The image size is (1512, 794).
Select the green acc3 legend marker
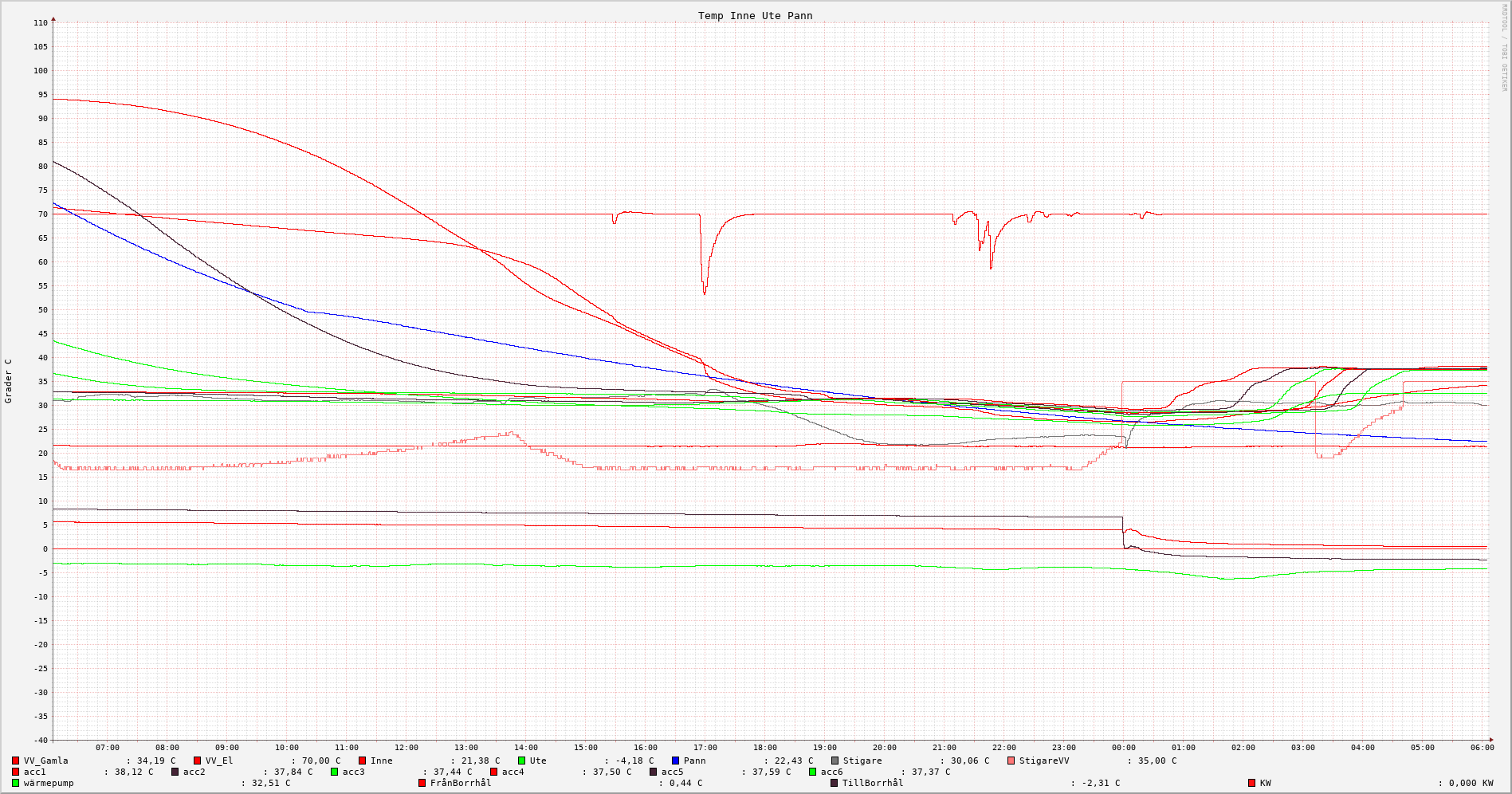334,772
